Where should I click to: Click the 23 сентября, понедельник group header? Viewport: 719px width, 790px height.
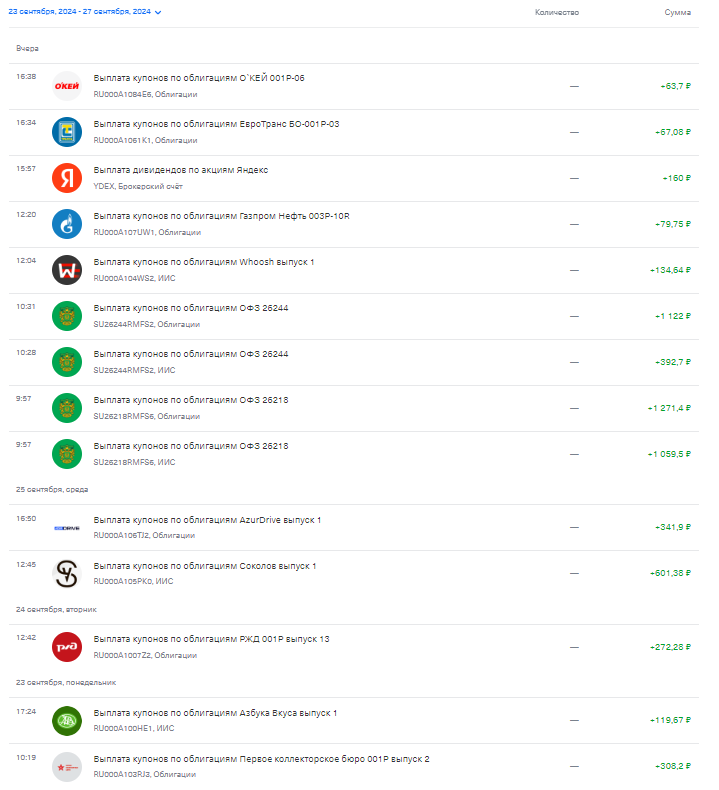pos(66,683)
